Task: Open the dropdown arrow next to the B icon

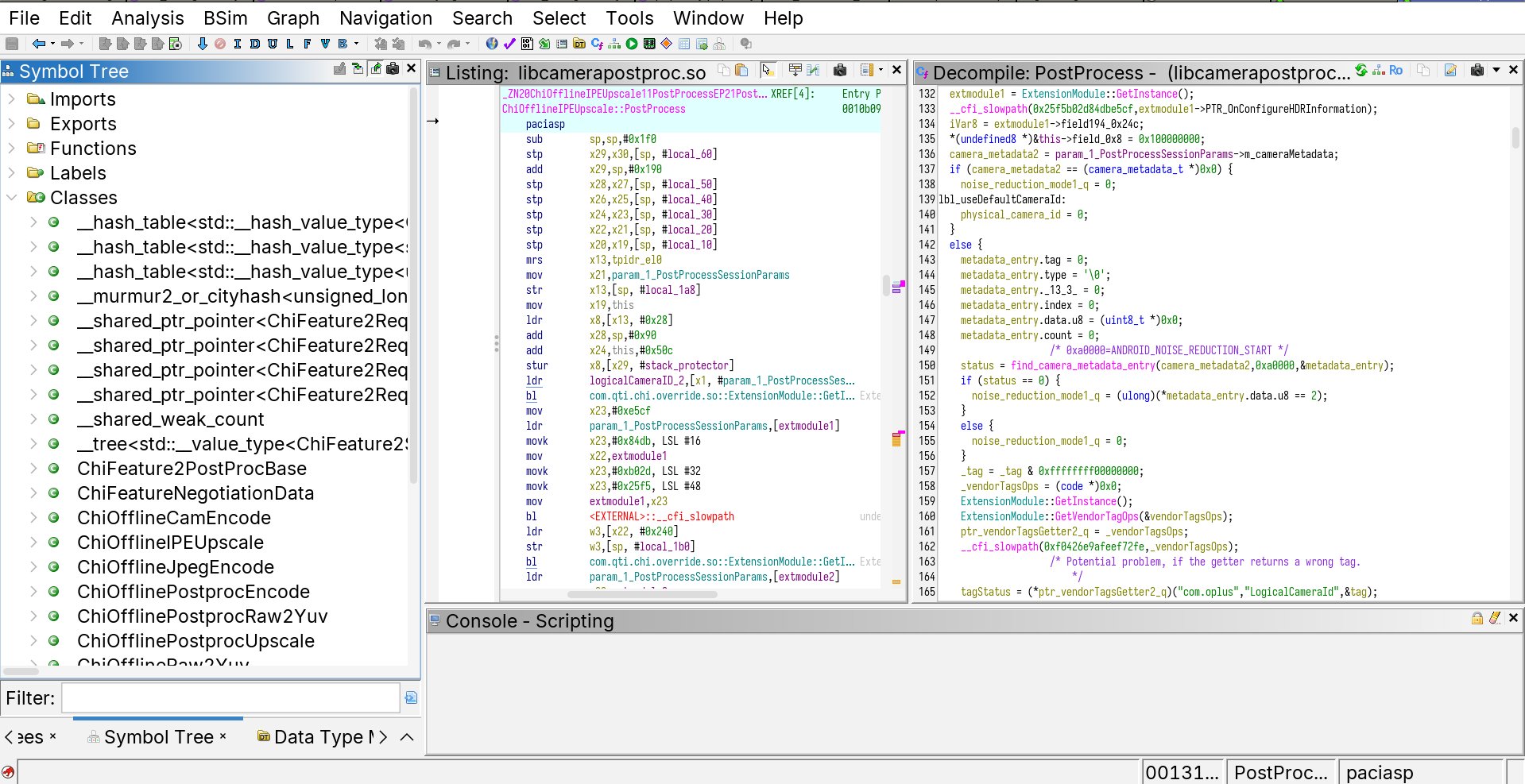Action: (356, 44)
